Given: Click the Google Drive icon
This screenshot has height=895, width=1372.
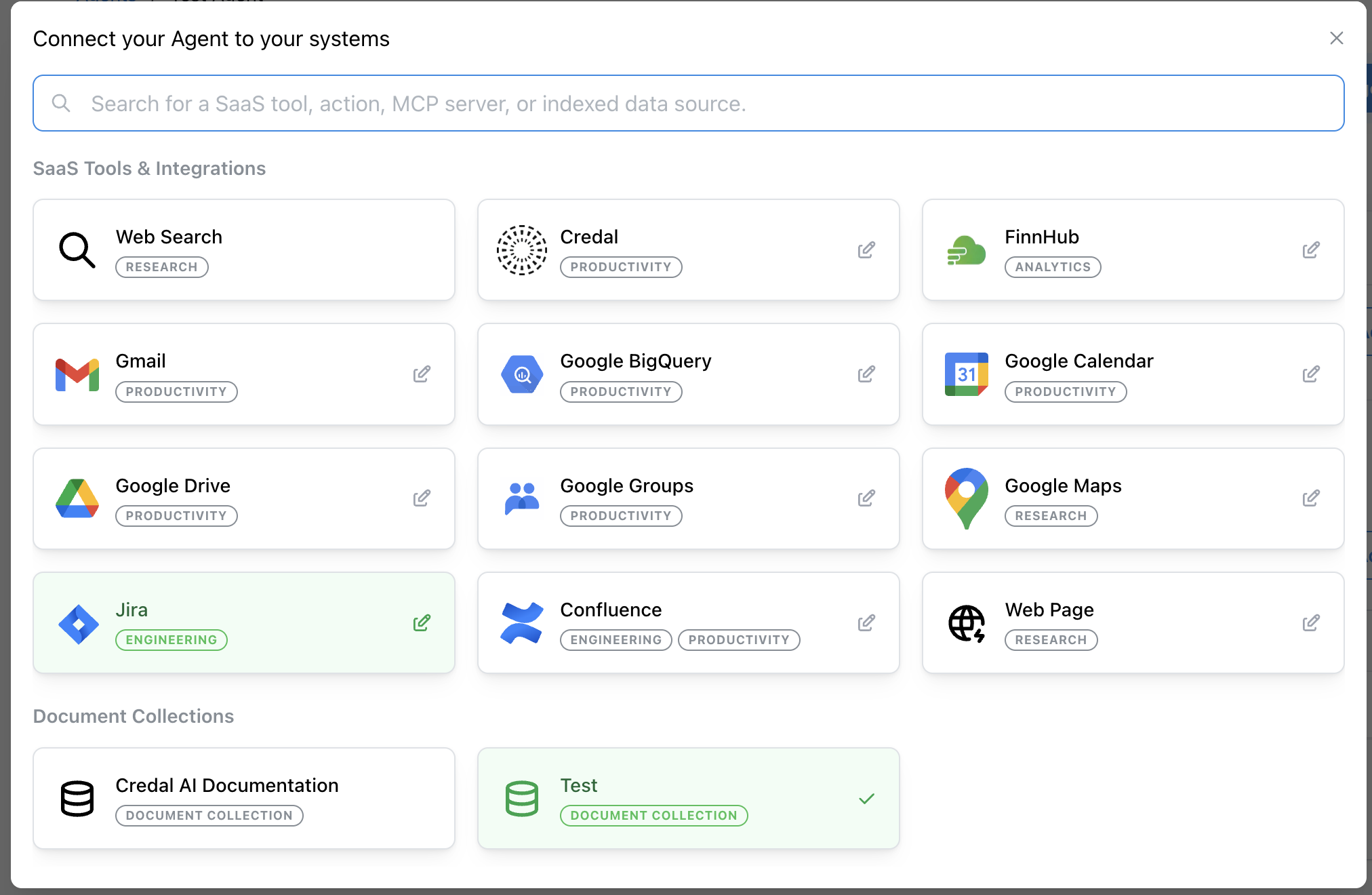Looking at the screenshot, I should click(77, 498).
